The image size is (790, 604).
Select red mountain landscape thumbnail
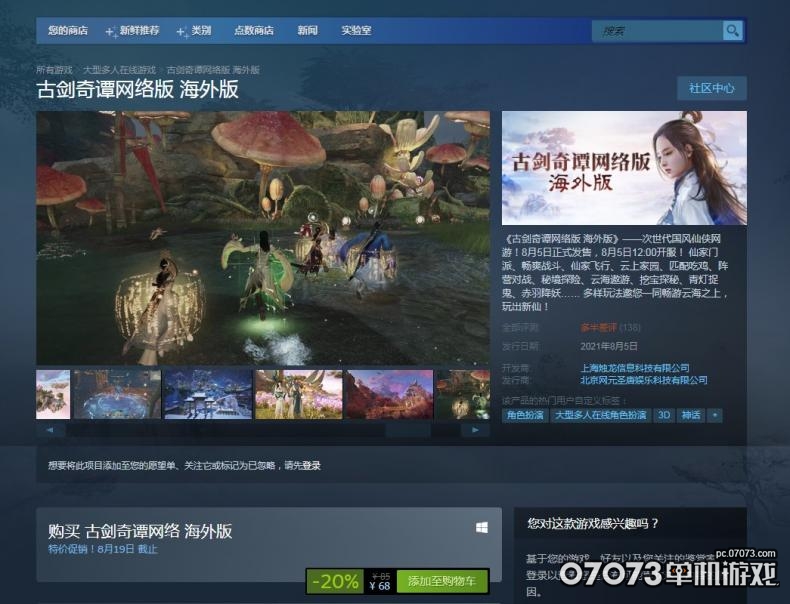(389, 394)
